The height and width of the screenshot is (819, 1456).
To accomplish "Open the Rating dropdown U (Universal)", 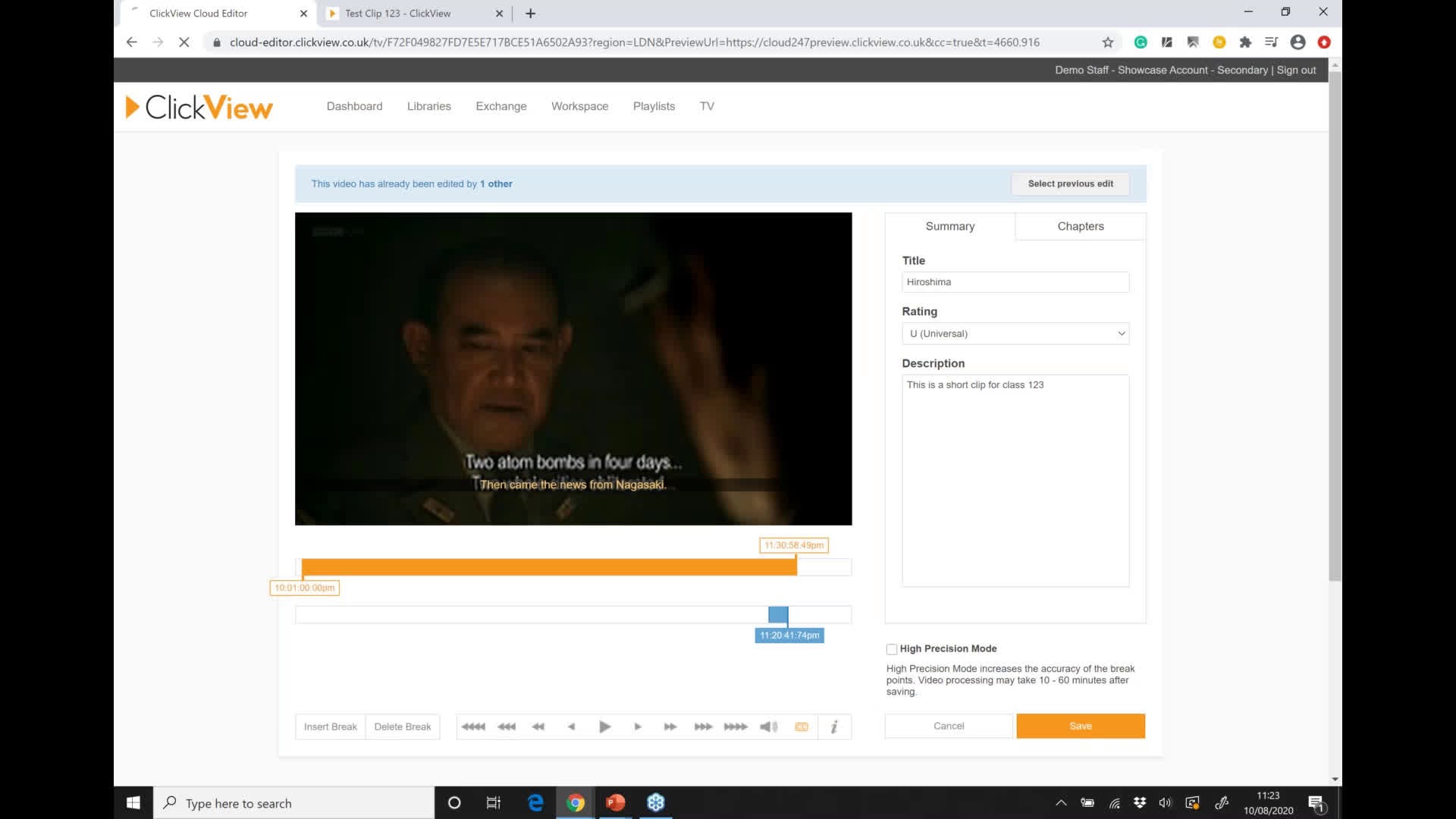I will pyautogui.click(x=1015, y=334).
